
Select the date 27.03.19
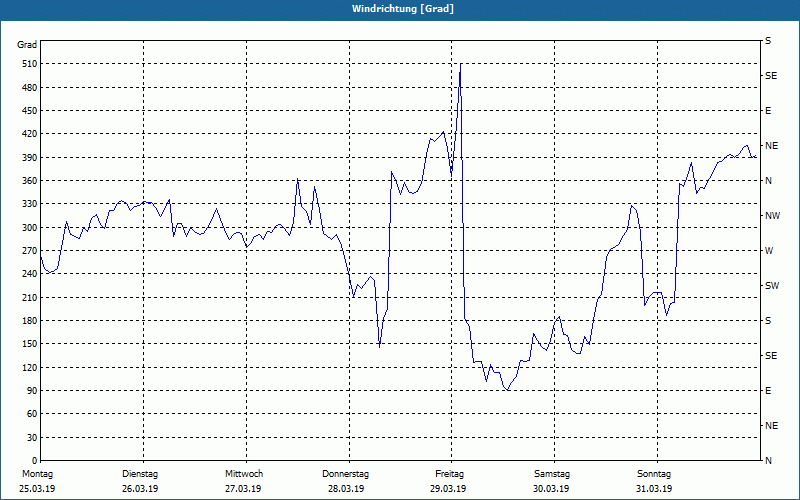(x=243, y=489)
